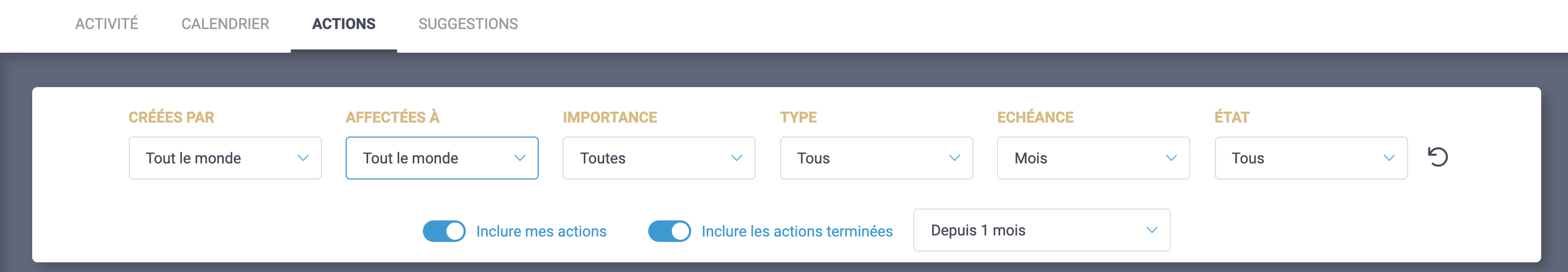Go to the Suggestions tab
This screenshot has width=1568, height=272.
(468, 24)
